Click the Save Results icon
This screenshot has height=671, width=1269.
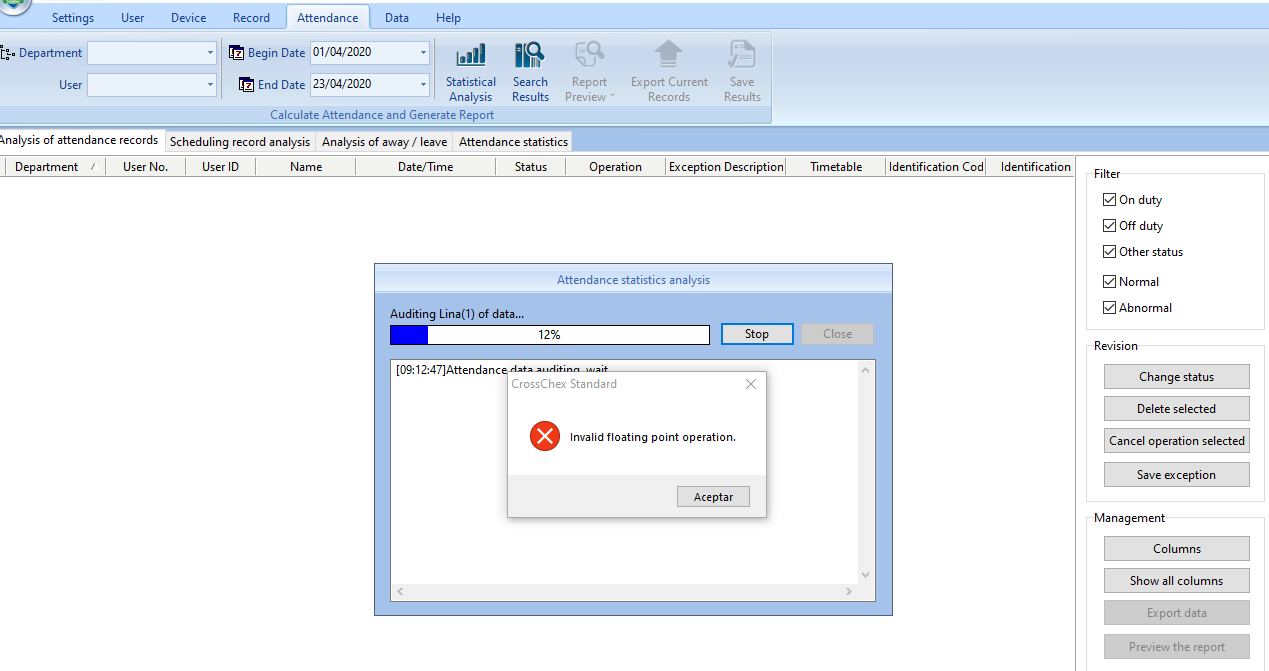[x=742, y=56]
